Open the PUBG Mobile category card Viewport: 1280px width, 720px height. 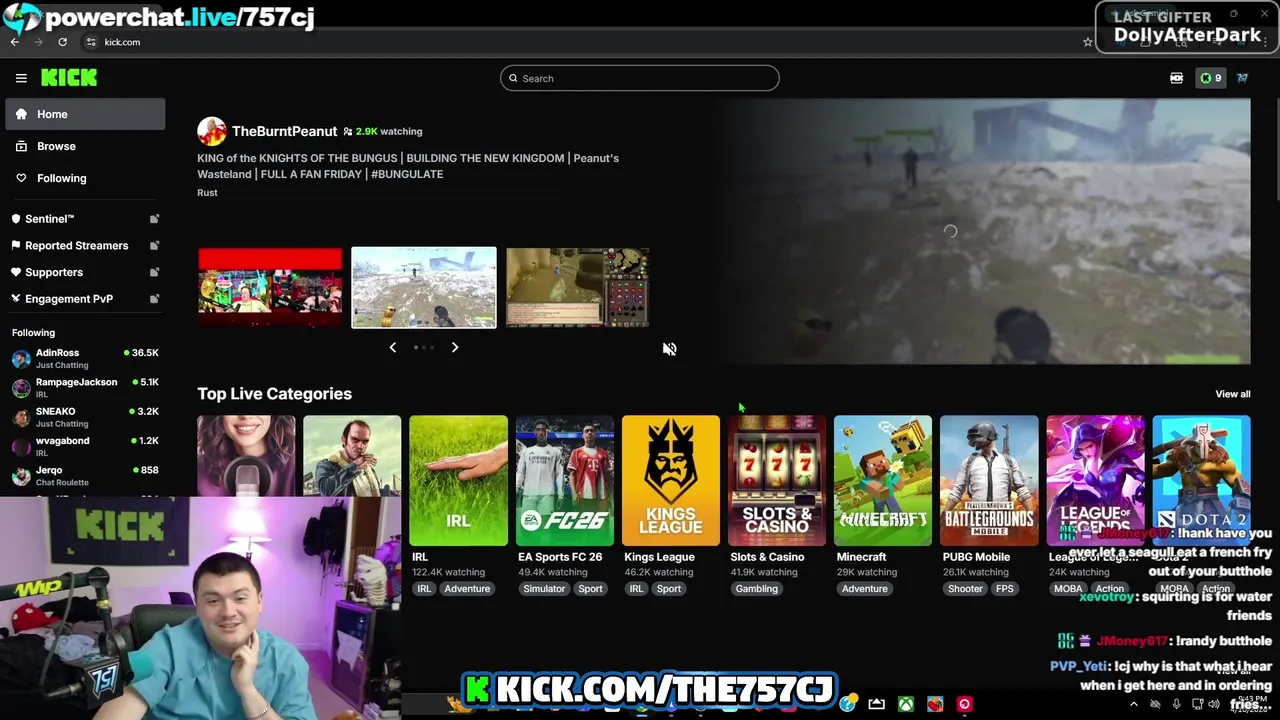point(988,481)
